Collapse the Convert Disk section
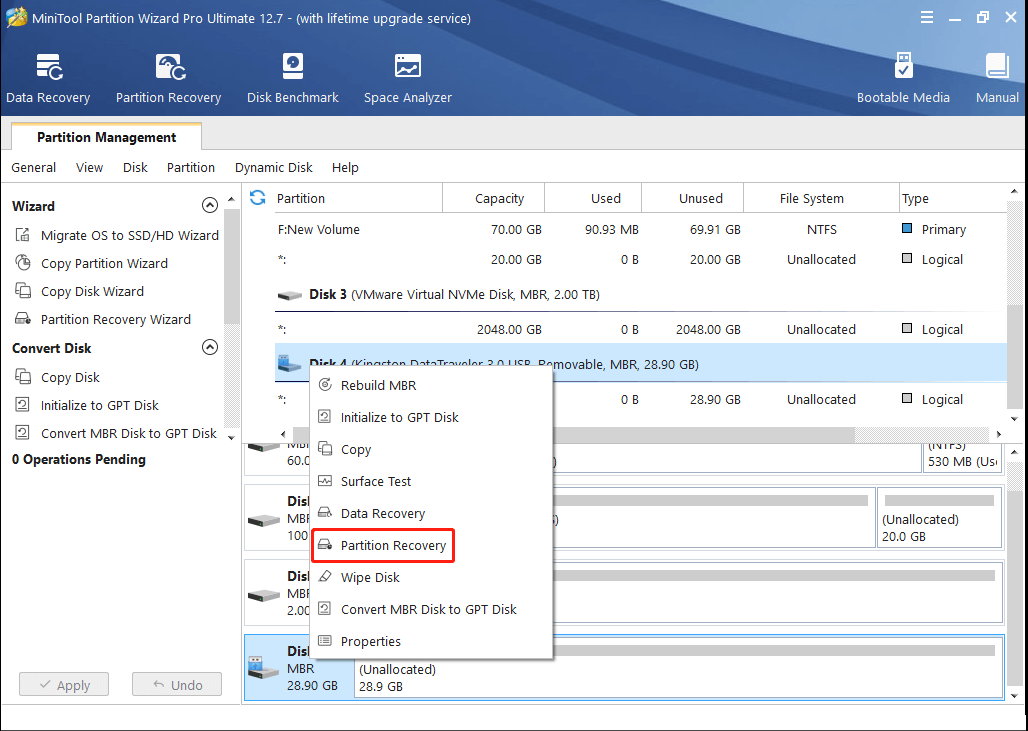This screenshot has width=1028, height=731. click(x=210, y=347)
